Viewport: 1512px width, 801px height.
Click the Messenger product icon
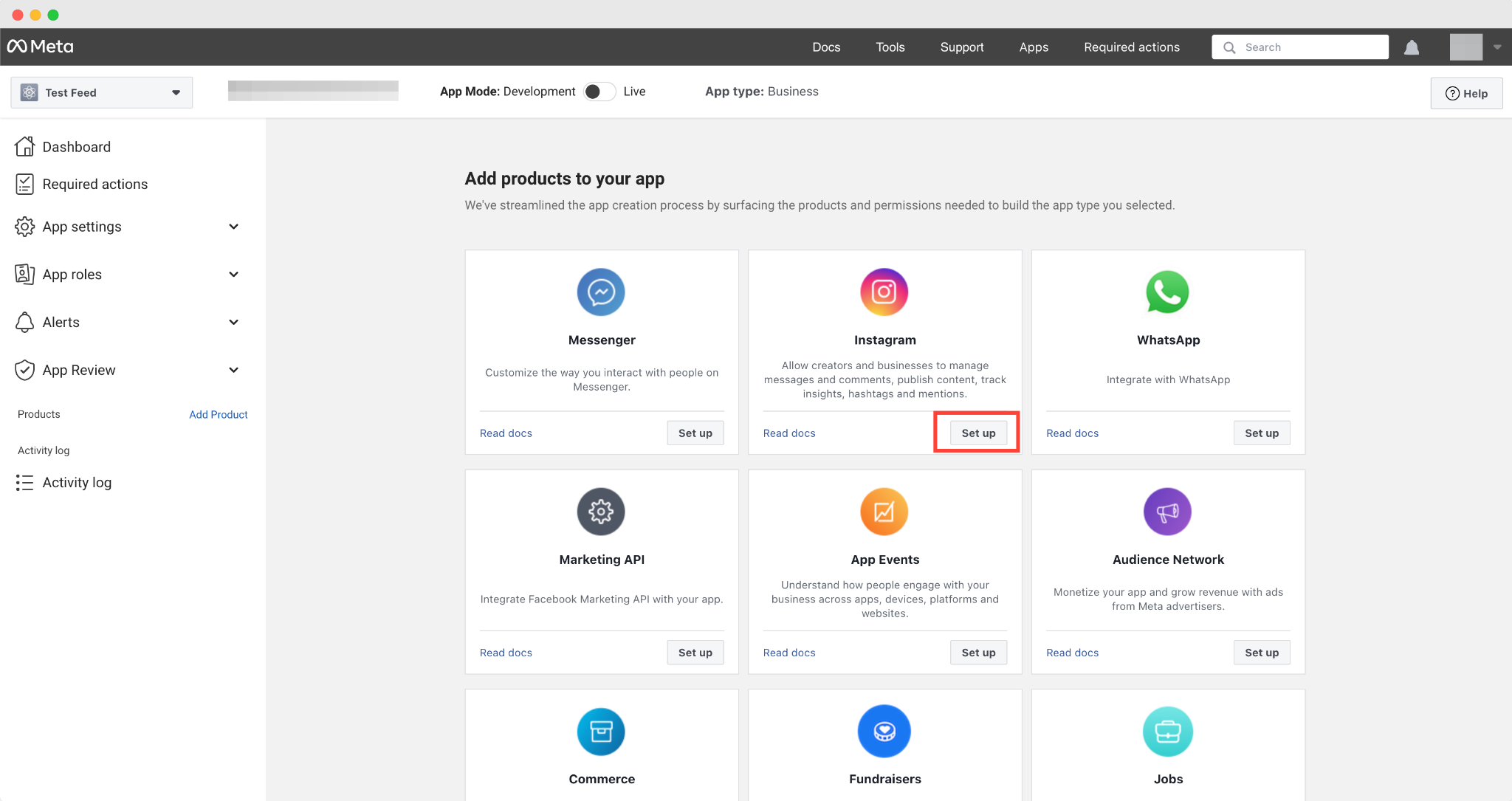pyautogui.click(x=601, y=292)
